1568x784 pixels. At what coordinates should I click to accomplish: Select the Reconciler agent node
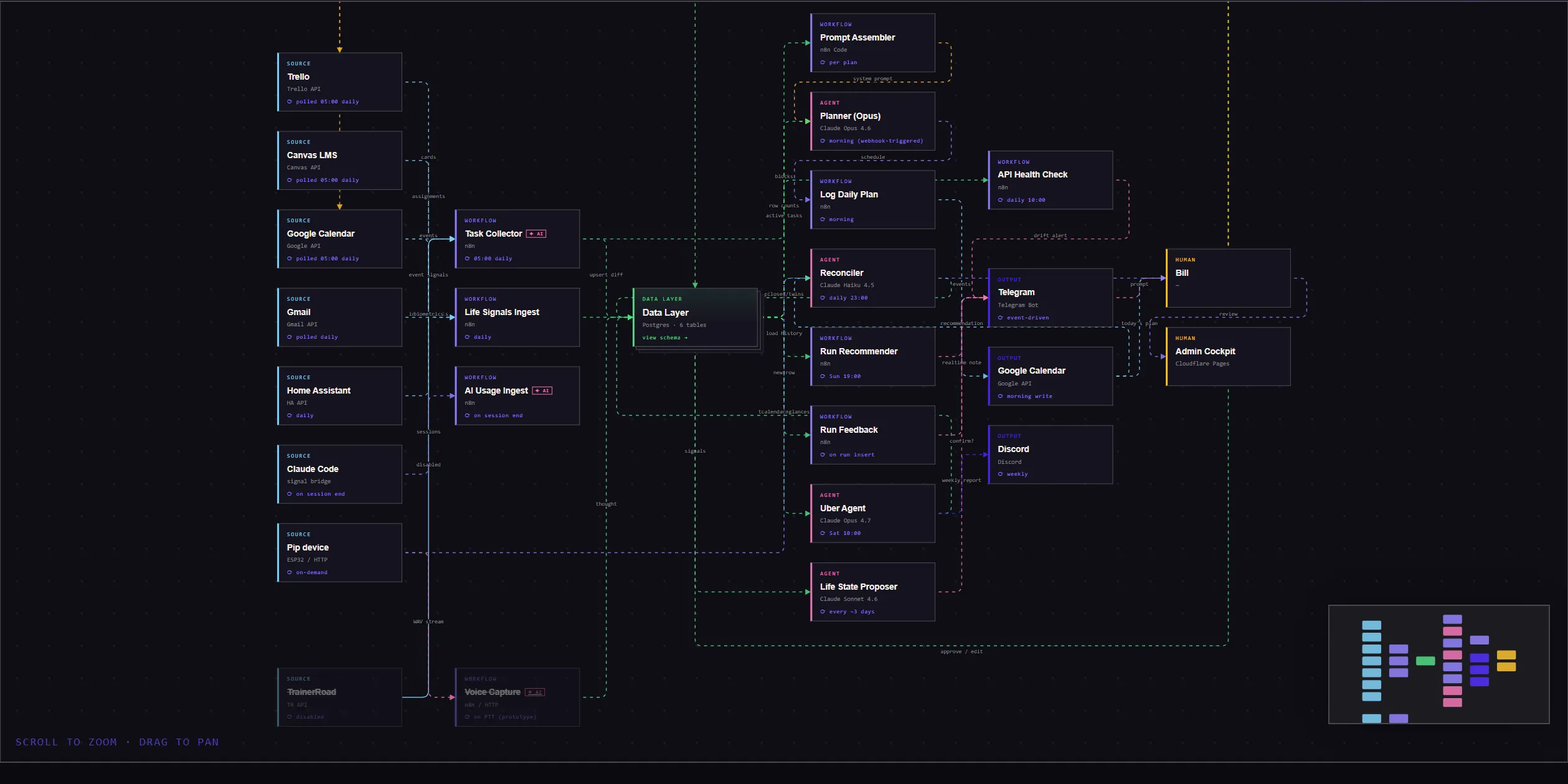click(872, 278)
